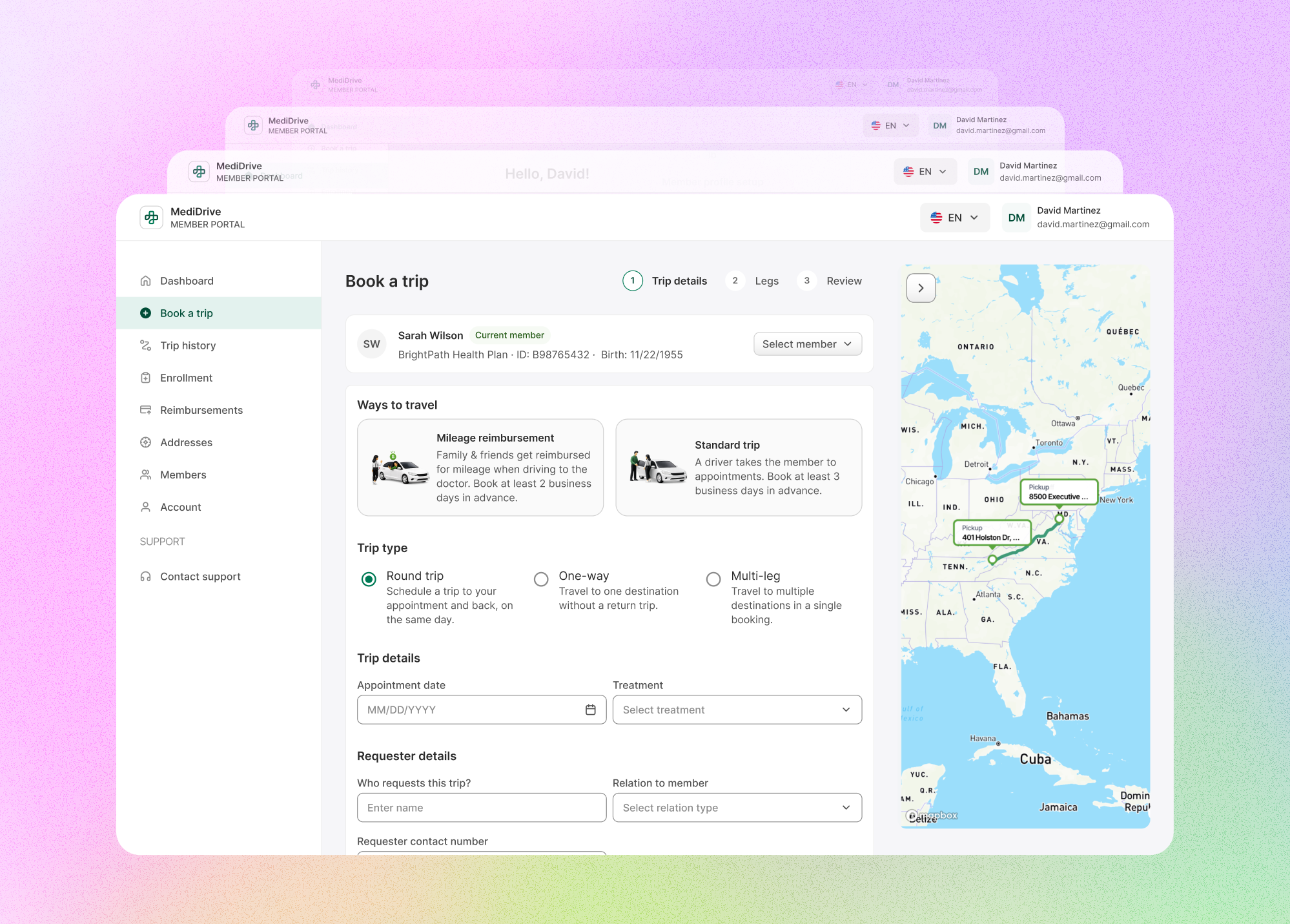The width and height of the screenshot is (1290, 924).
Task: Click the 401 Holston Dr pickup label on the map
Action: click(992, 533)
